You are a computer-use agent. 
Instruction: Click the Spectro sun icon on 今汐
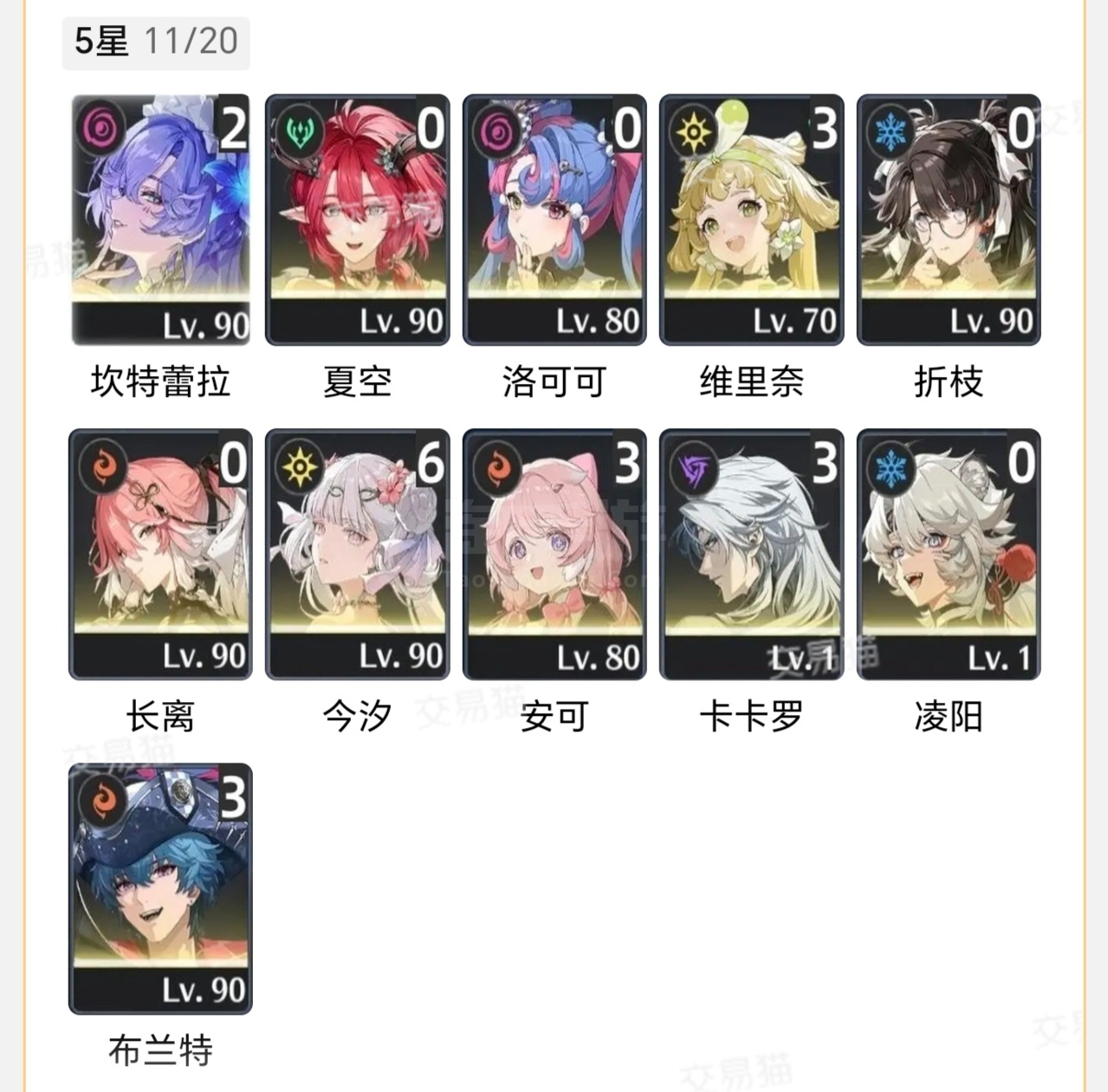(x=301, y=466)
